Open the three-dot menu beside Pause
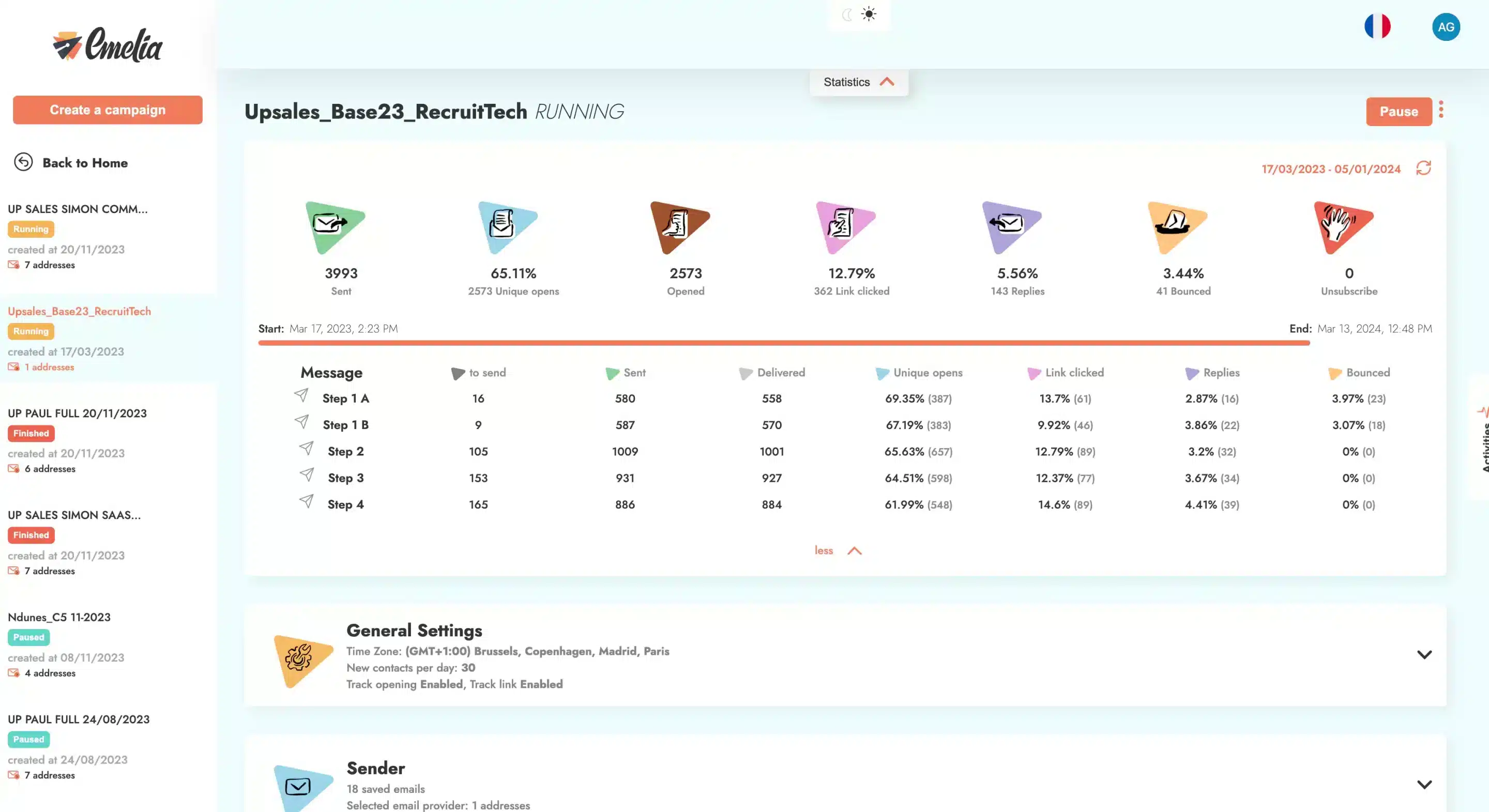Image resolution: width=1489 pixels, height=812 pixels. coord(1441,110)
